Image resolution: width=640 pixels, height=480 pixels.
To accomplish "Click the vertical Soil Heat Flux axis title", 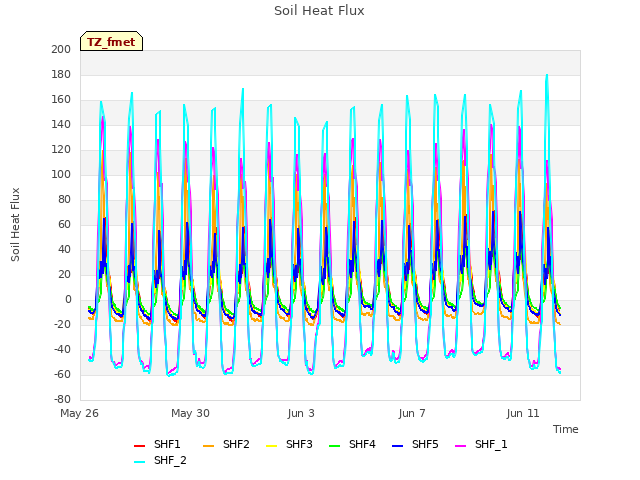I will [16, 225].
